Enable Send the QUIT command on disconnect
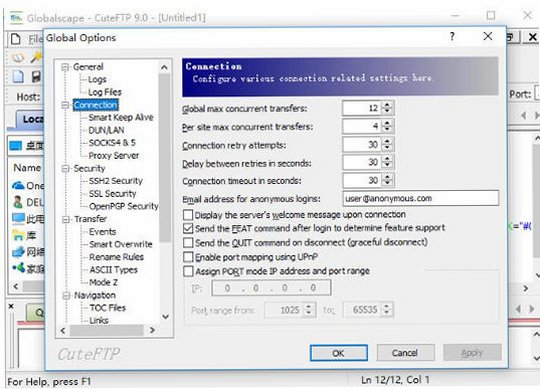The image size is (540, 389). [x=188, y=243]
